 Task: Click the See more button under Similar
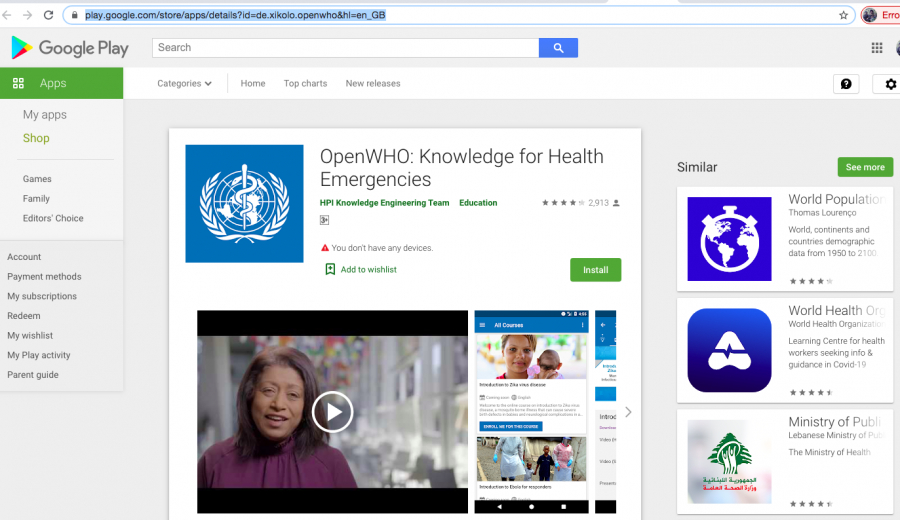[865, 167]
